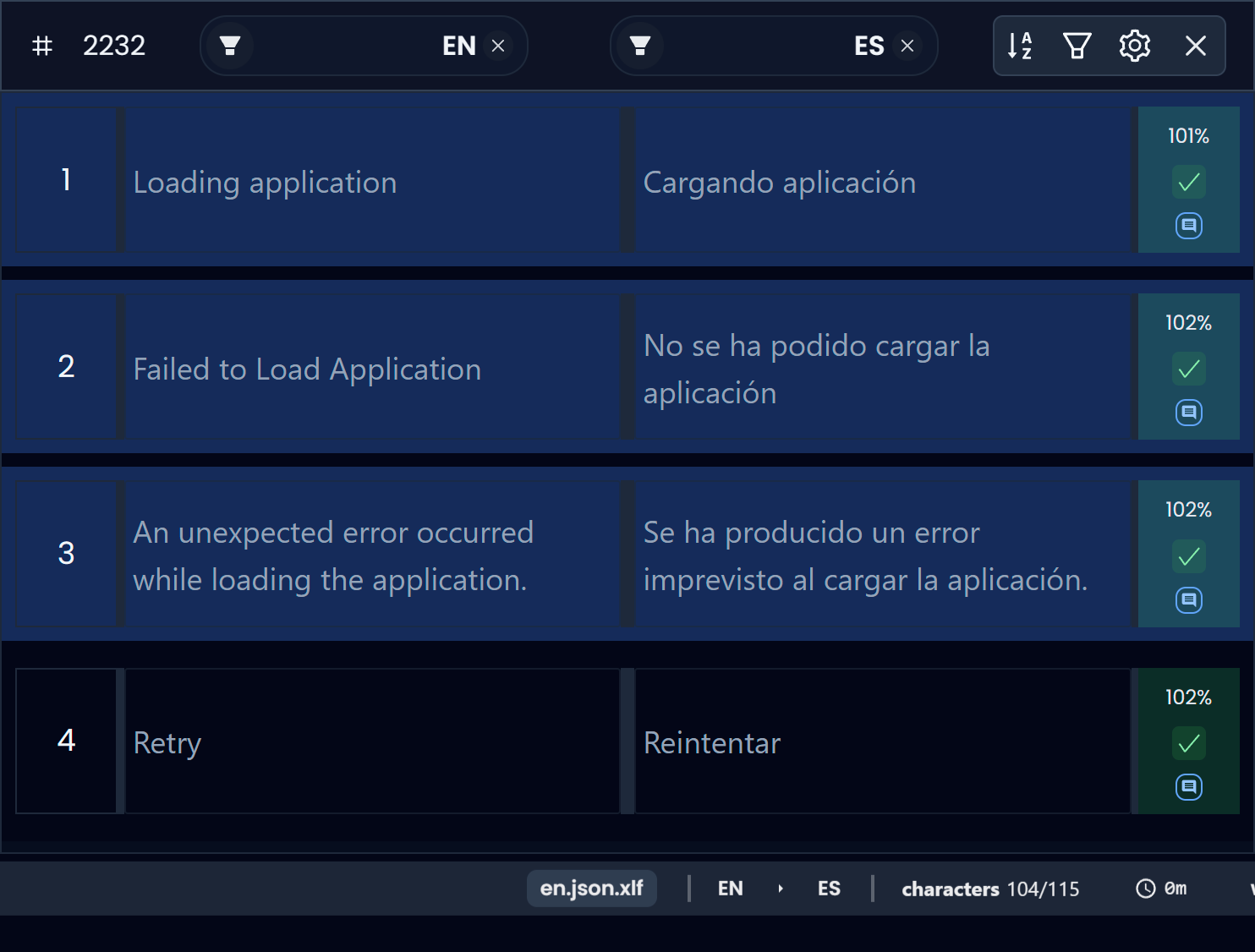Click the 102% match score on segment 2
The height and width of the screenshot is (952, 1255).
(x=1188, y=322)
